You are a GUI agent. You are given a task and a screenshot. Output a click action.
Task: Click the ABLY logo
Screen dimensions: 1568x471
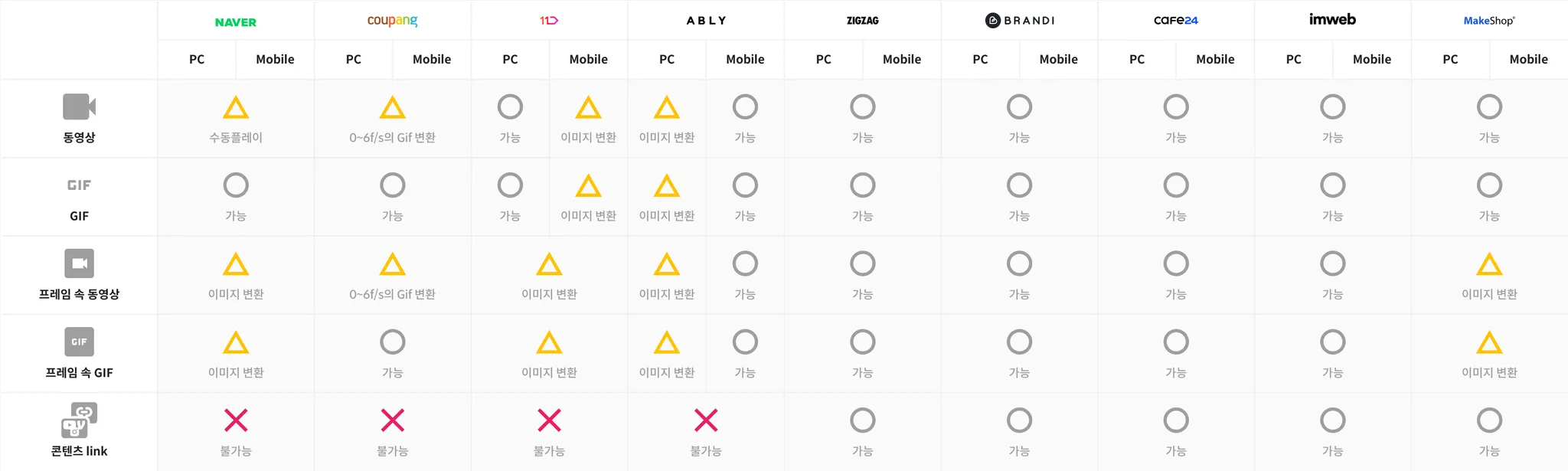tap(706, 21)
